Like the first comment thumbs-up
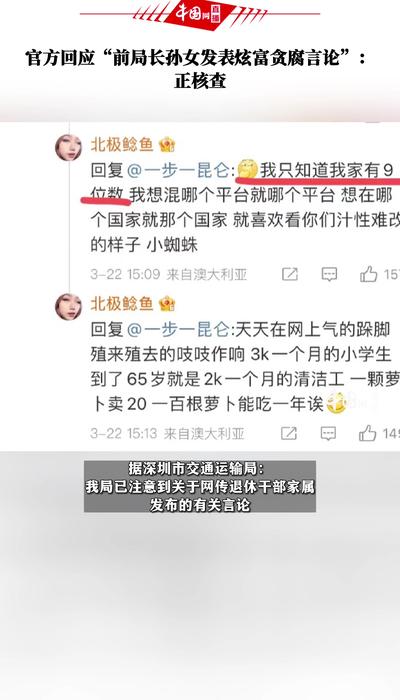This screenshot has height=700, width=400. pos(369,274)
